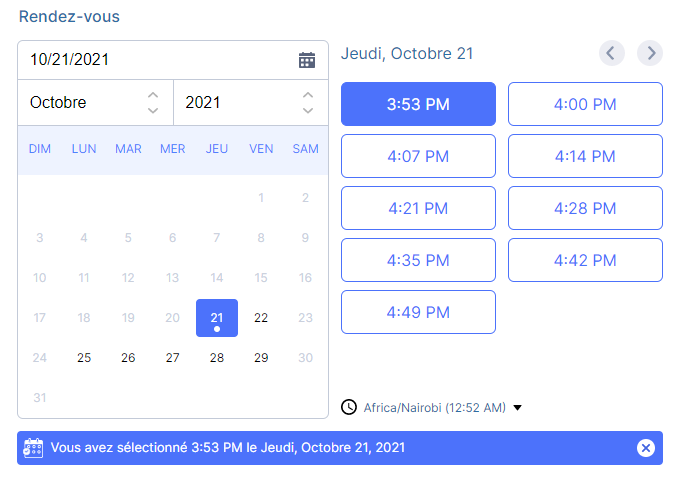
Task: Select the 4:00 PM time slot
Action: 585,104
